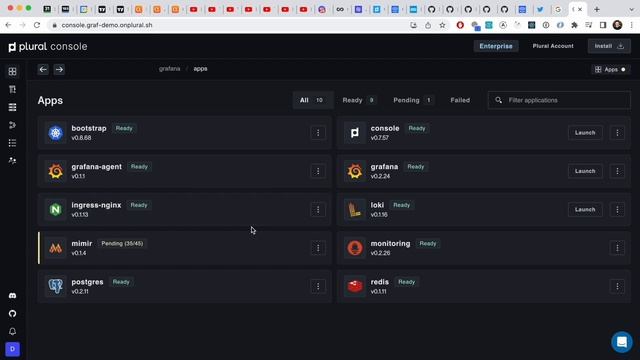Viewport: 640px width, 360px height.
Task: Open grafana app options menu
Action: [x=617, y=171]
